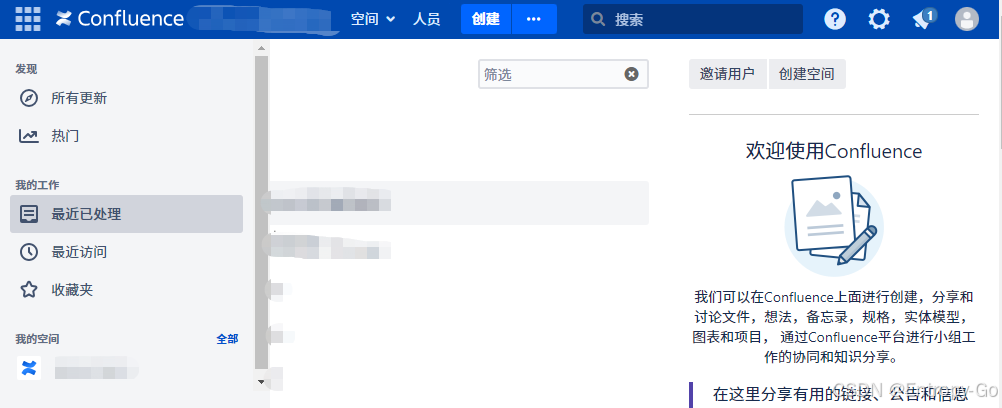The image size is (1002, 408).
Task: Click sidebar scrollbar up arrow
Action: click(261, 48)
